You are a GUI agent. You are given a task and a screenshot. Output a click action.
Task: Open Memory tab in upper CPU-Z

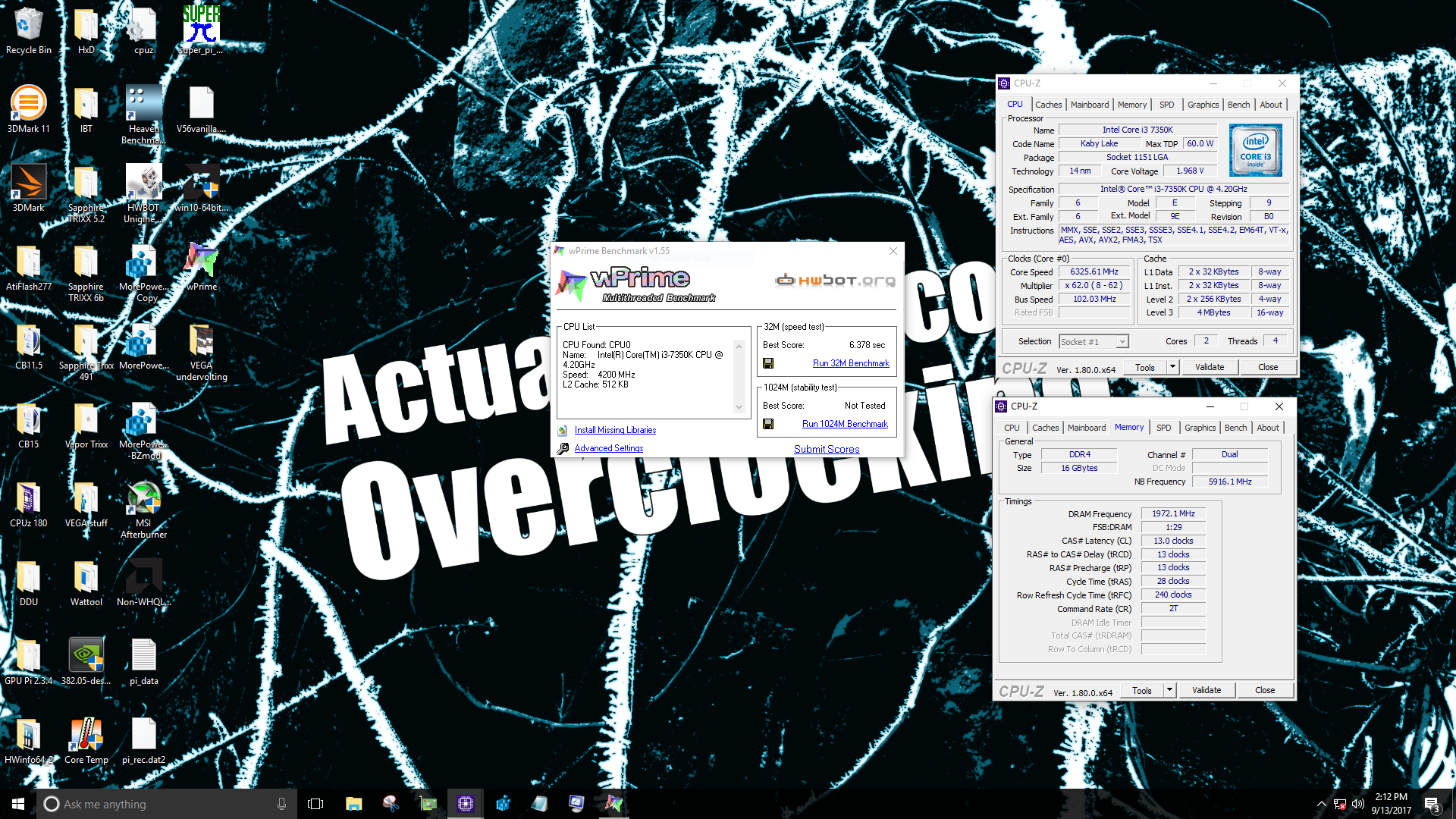tap(1131, 105)
